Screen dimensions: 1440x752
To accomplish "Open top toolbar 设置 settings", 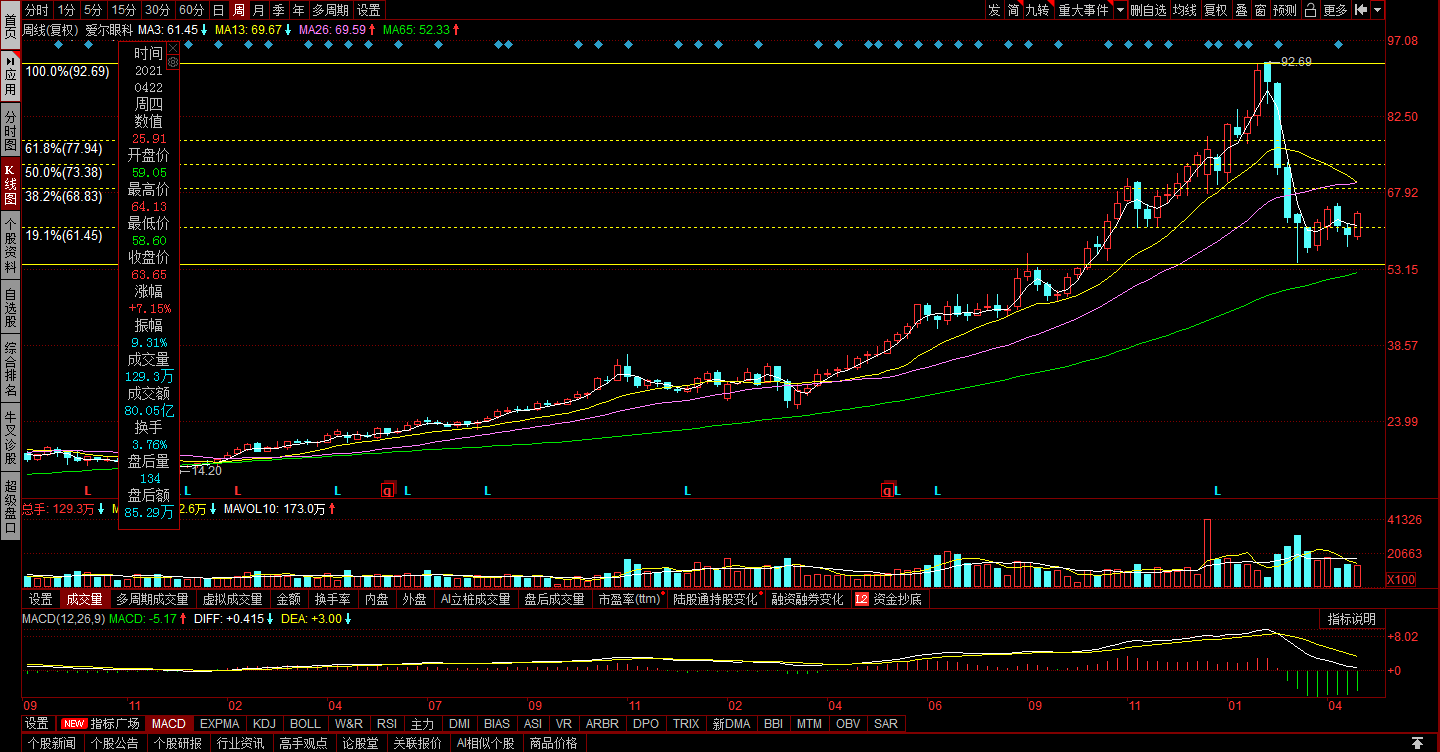I will point(369,10).
